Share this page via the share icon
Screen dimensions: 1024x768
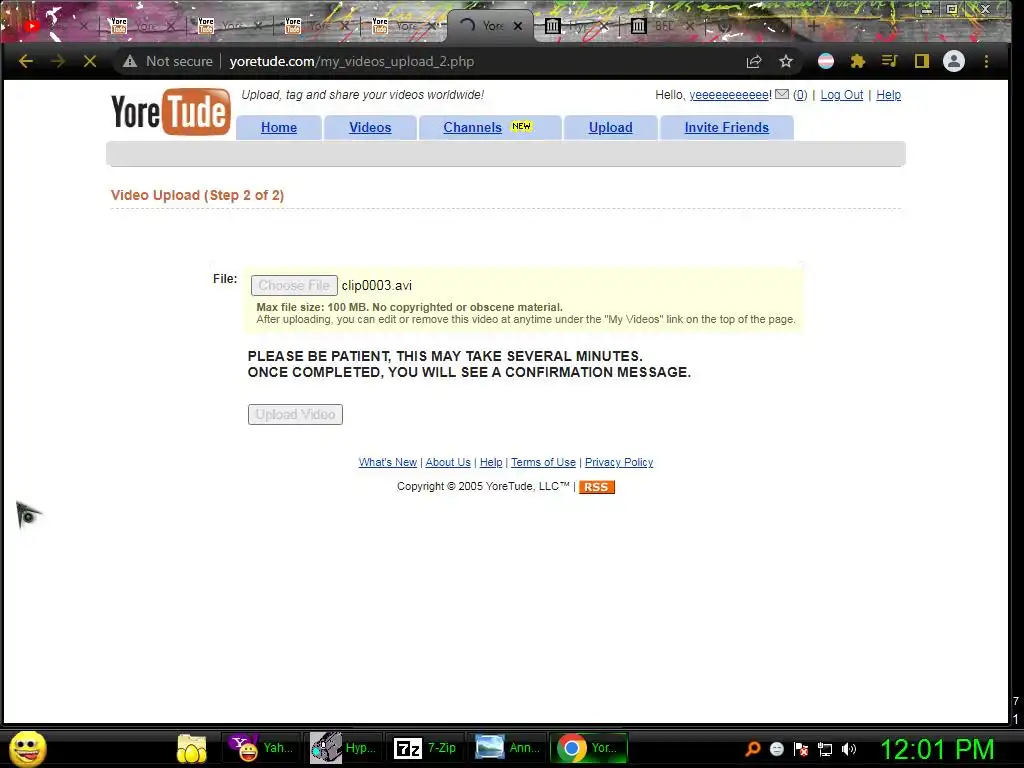(754, 61)
